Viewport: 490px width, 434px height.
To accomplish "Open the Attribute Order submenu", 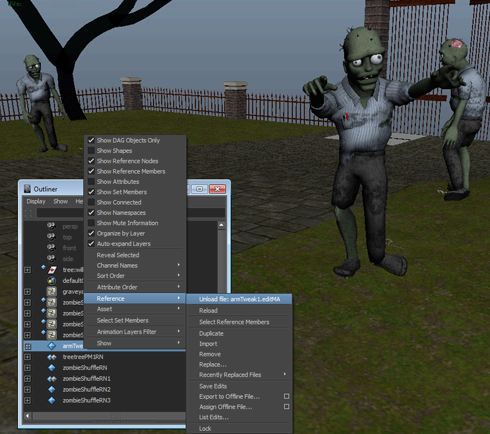I will tap(135, 287).
